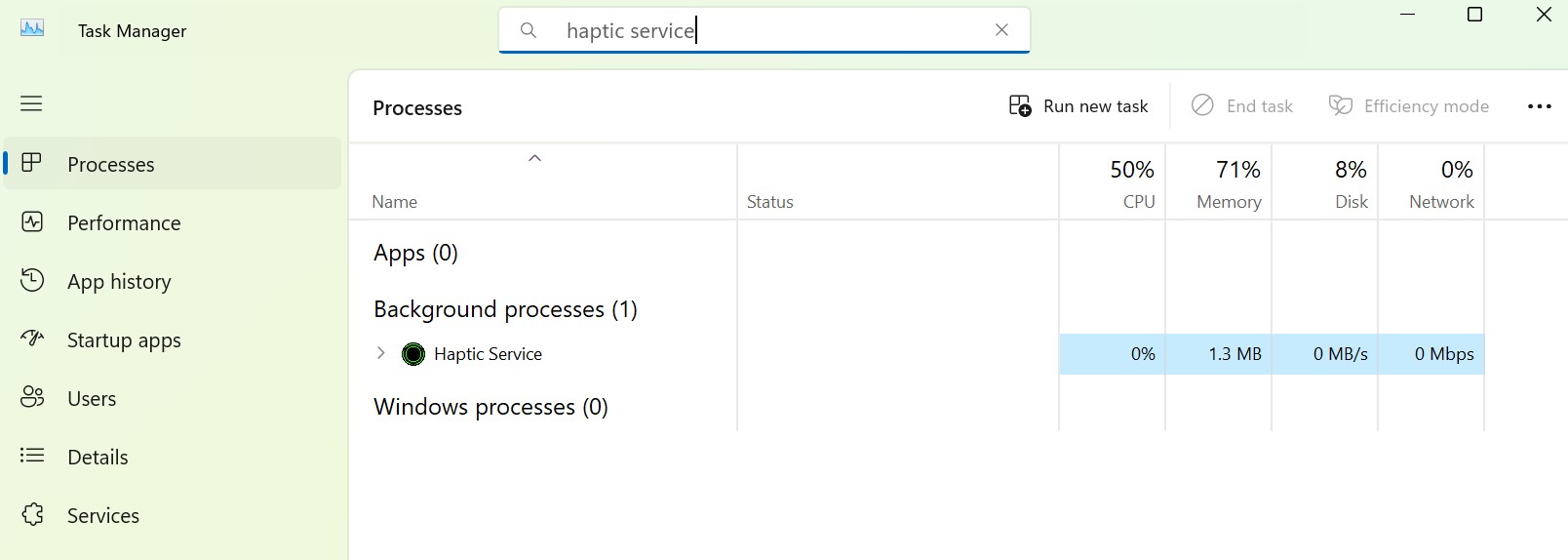Click the Details list icon
The image size is (1568, 560).
pos(32,455)
